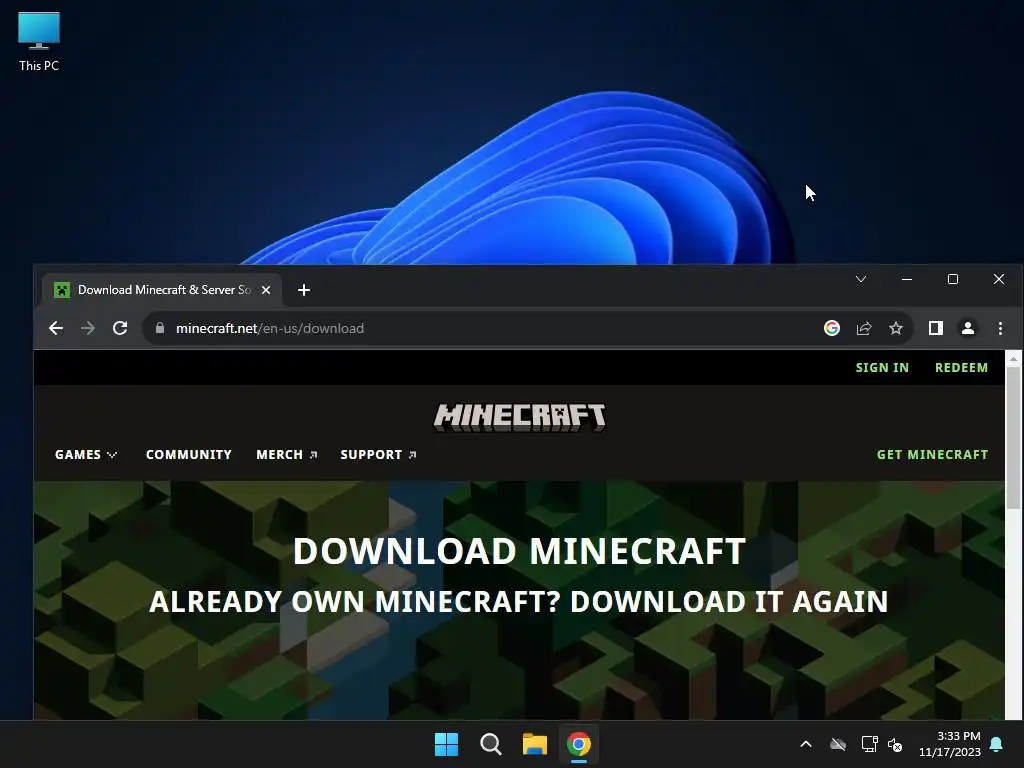Open Chrome tab search chevron
Viewport: 1024px width, 768px height.
click(861, 279)
